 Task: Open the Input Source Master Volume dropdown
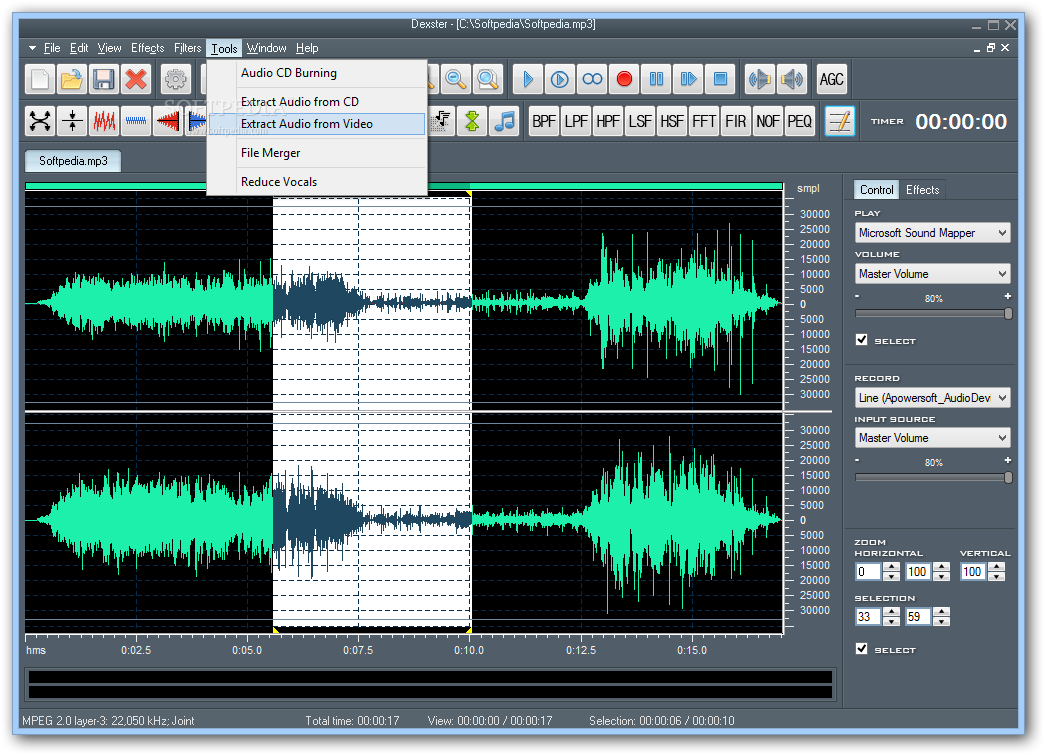coord(932,438)
